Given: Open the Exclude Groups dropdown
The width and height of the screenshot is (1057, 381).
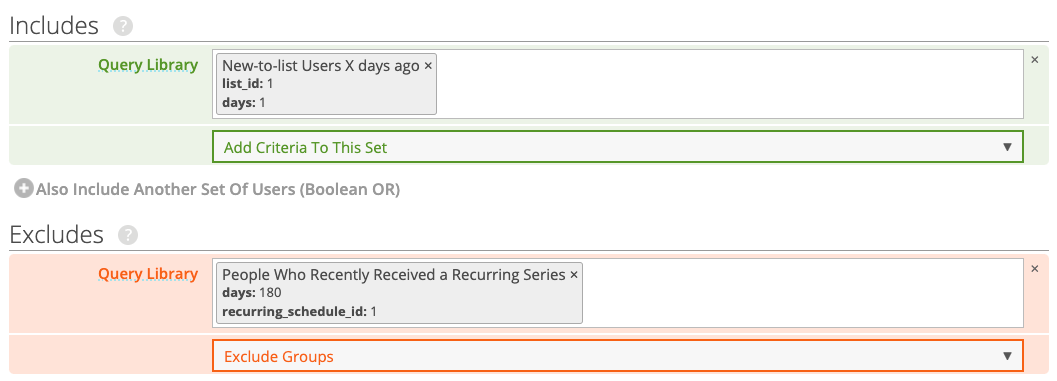Looking at the screenshot, I should pos(618,356).
